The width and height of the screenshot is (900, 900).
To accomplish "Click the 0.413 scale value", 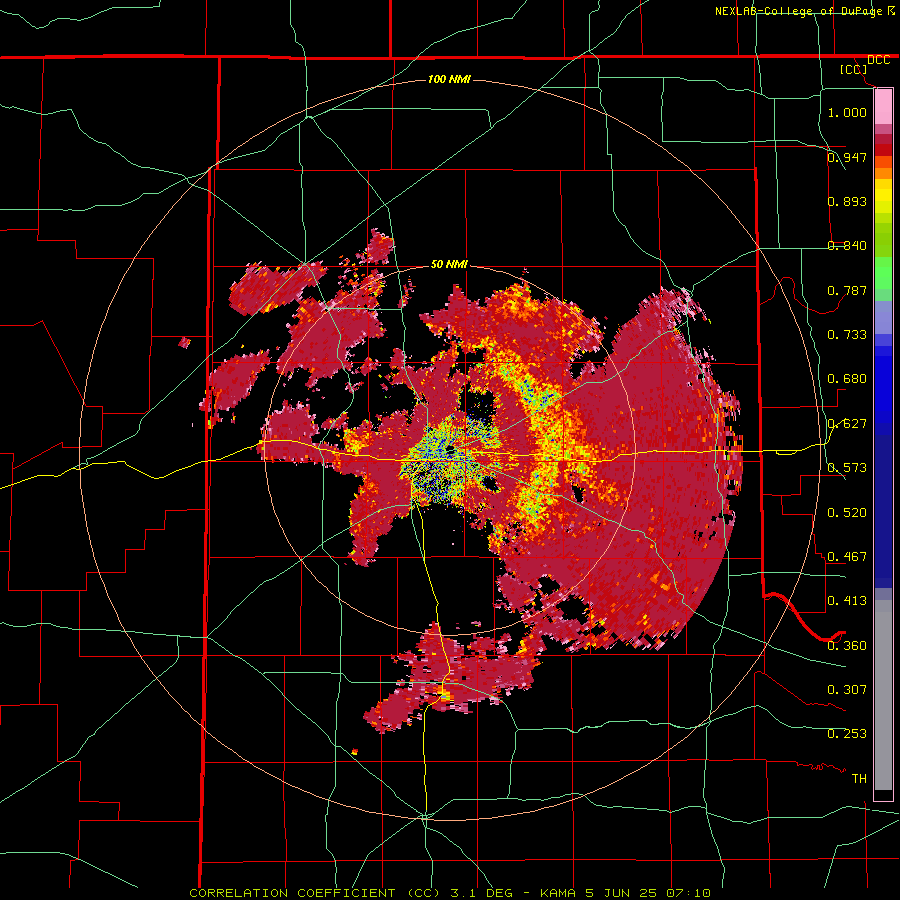I will click(847, 601).
